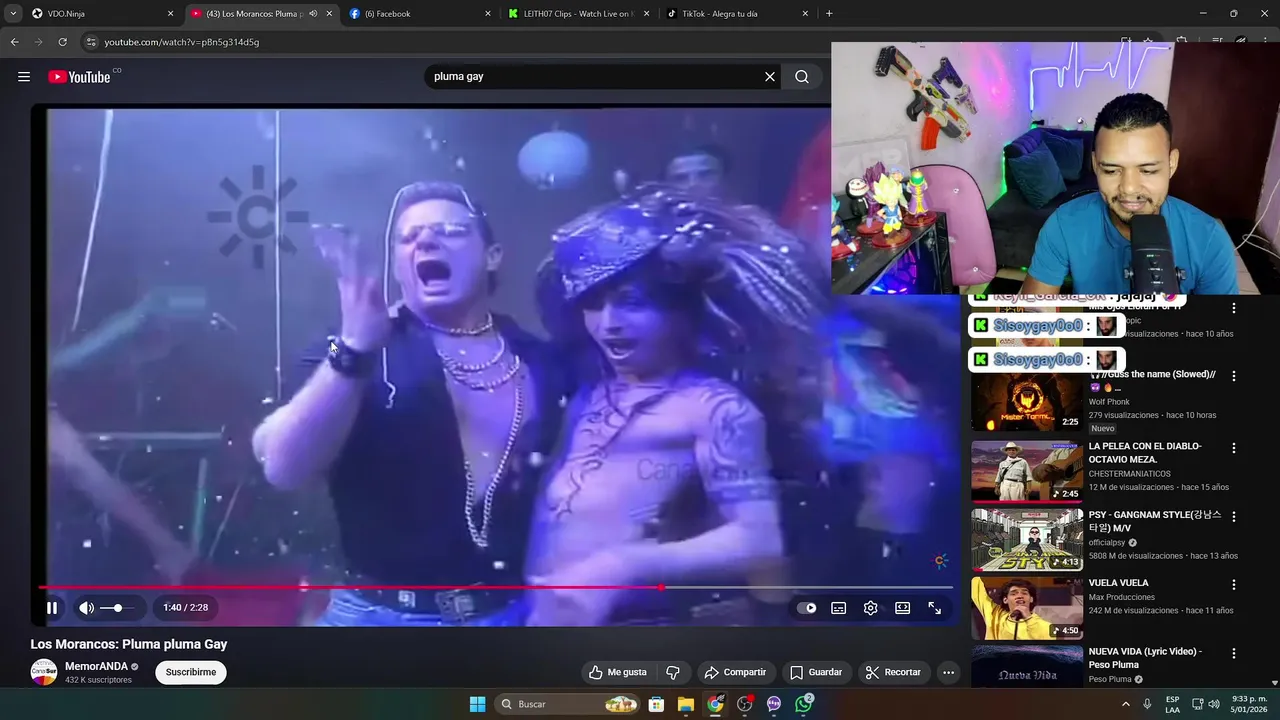Pause the video

tap(52, 607)
